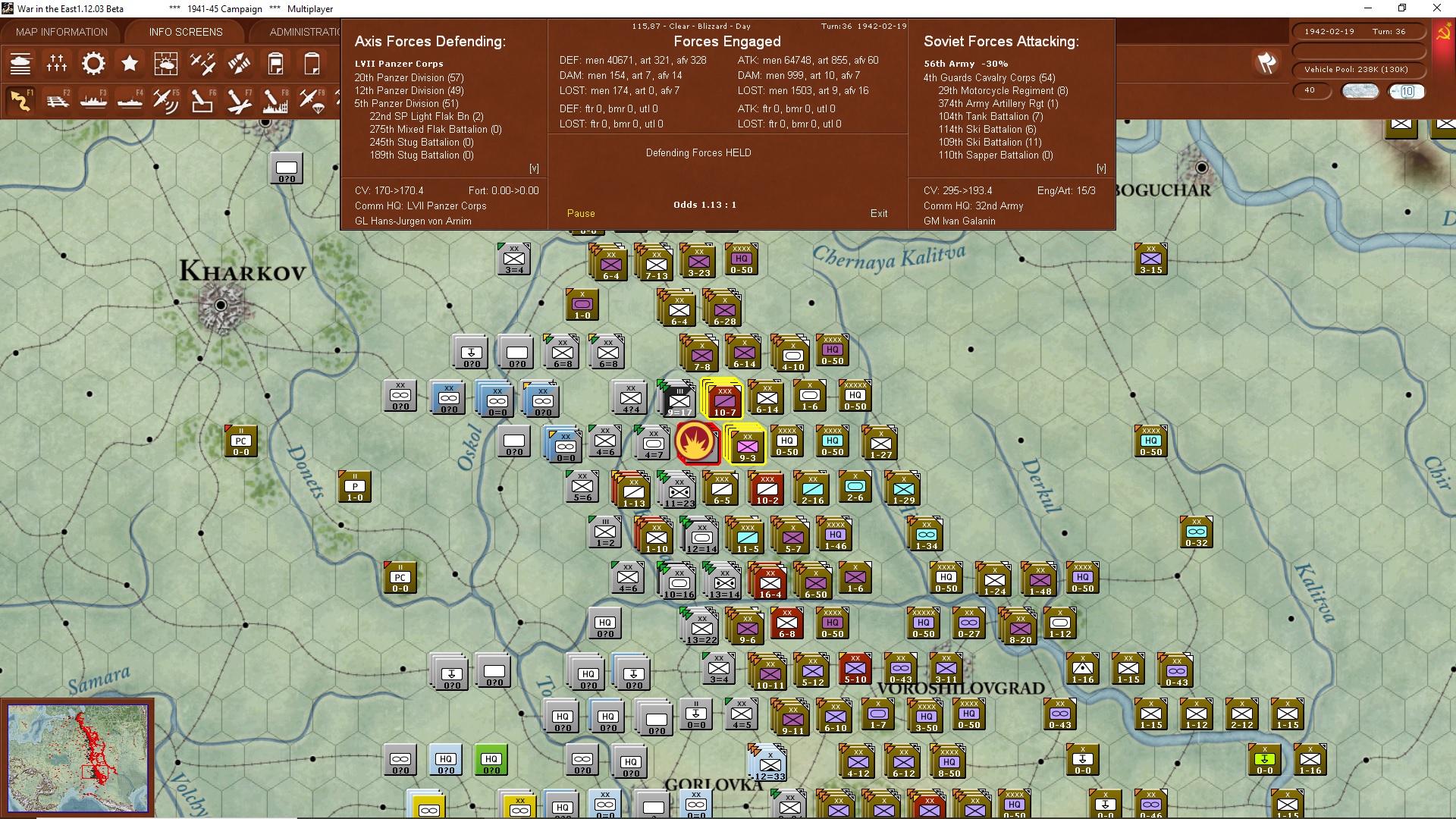The width and height of the screenshot is (1456, 819).
Task: Select the Axis PC 0-0 unit near Donets
Action: click(x=241, y=441)
